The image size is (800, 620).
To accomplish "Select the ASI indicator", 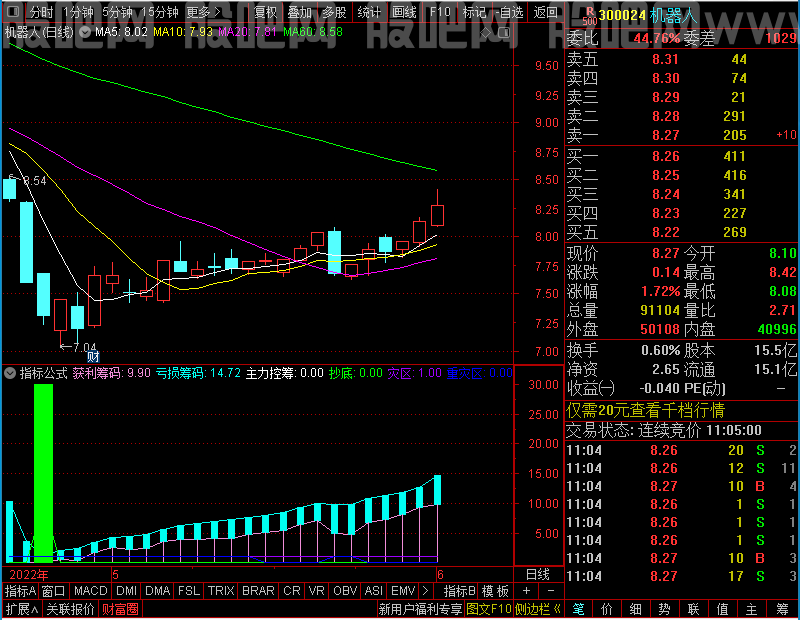I will pyautogui.click(x=373, y=591).
